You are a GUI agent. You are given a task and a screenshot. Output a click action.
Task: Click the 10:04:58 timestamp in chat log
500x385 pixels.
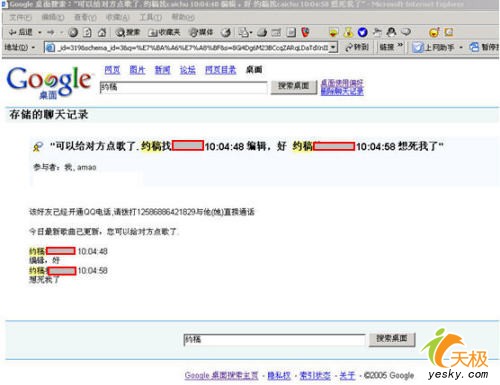(x=93, y=271)
